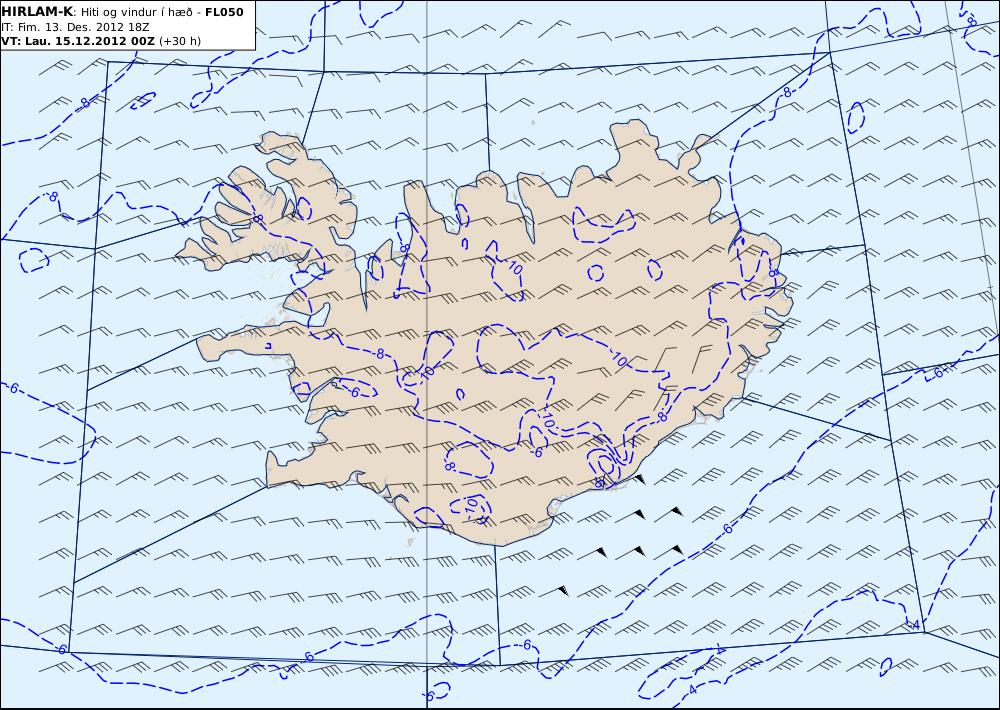Select the 'IT: Fim. 13. Des. 2012 18Z' line
The width and height of the screenshot is (1000, 710).
pos(75,27)
